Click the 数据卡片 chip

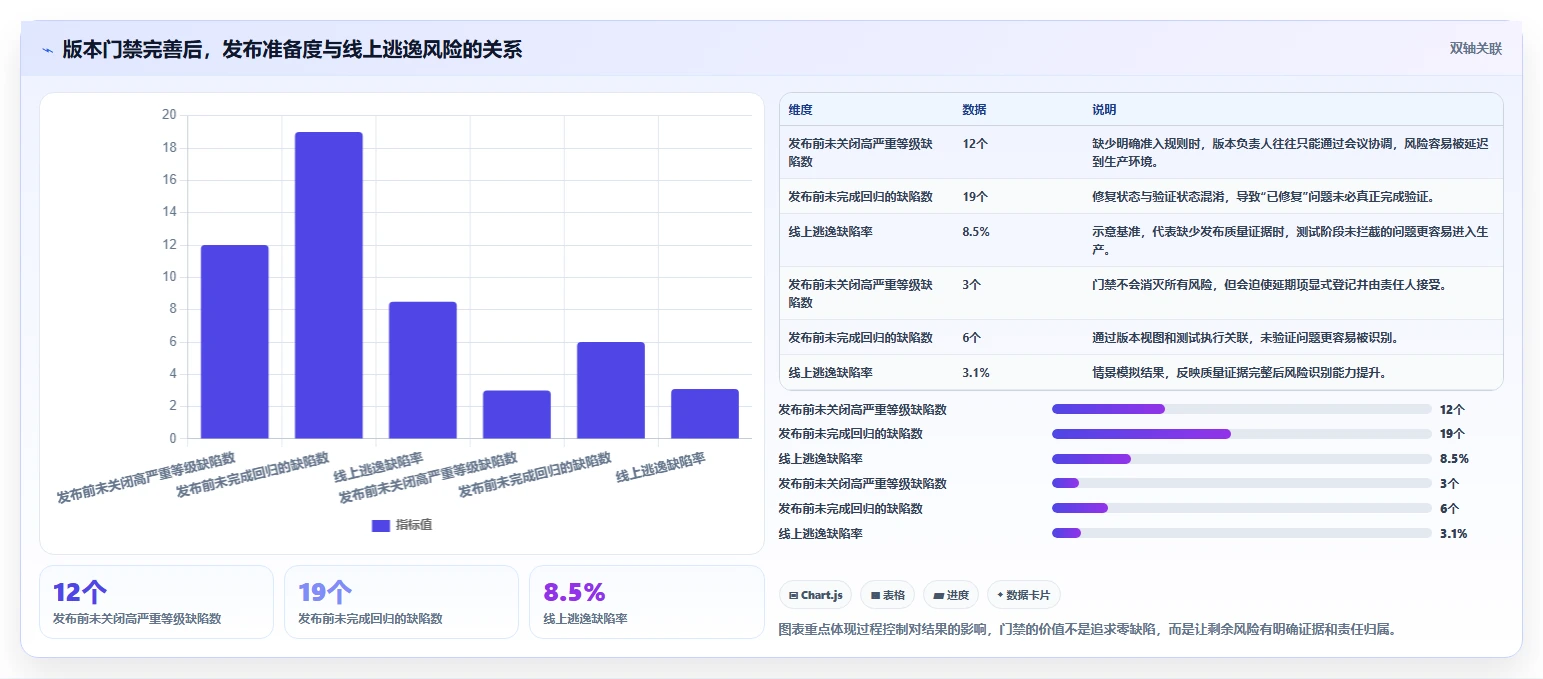(1023, 595)
